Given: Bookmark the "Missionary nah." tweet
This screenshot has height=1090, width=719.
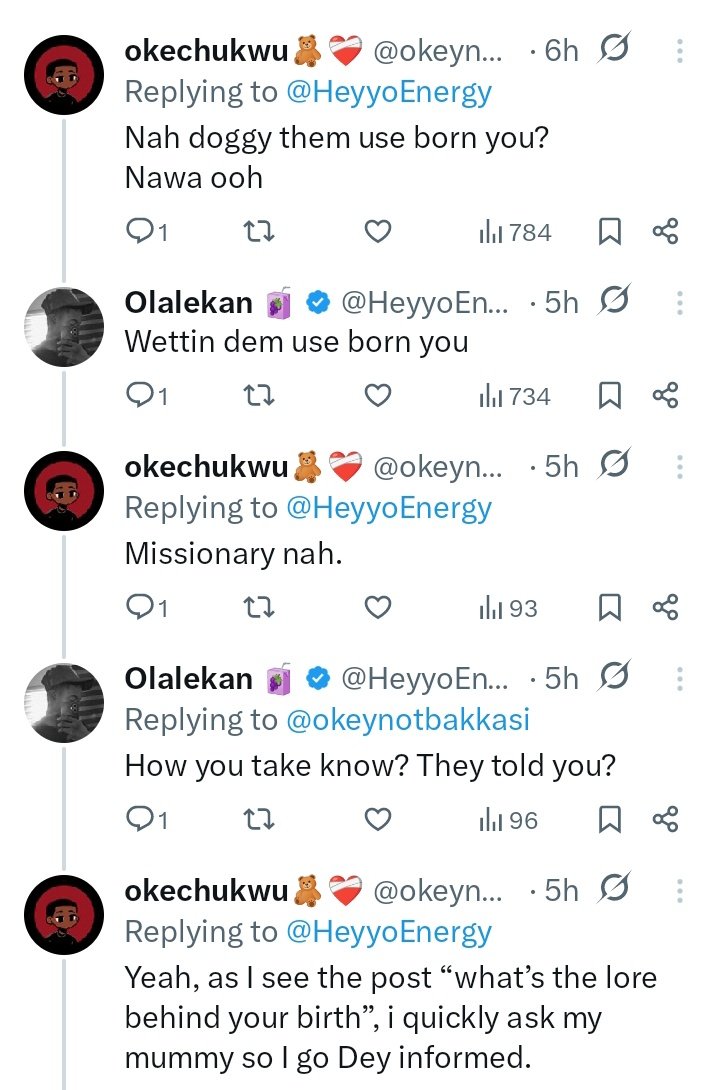Looking at the screenshot, I should [x=609, y=608].
